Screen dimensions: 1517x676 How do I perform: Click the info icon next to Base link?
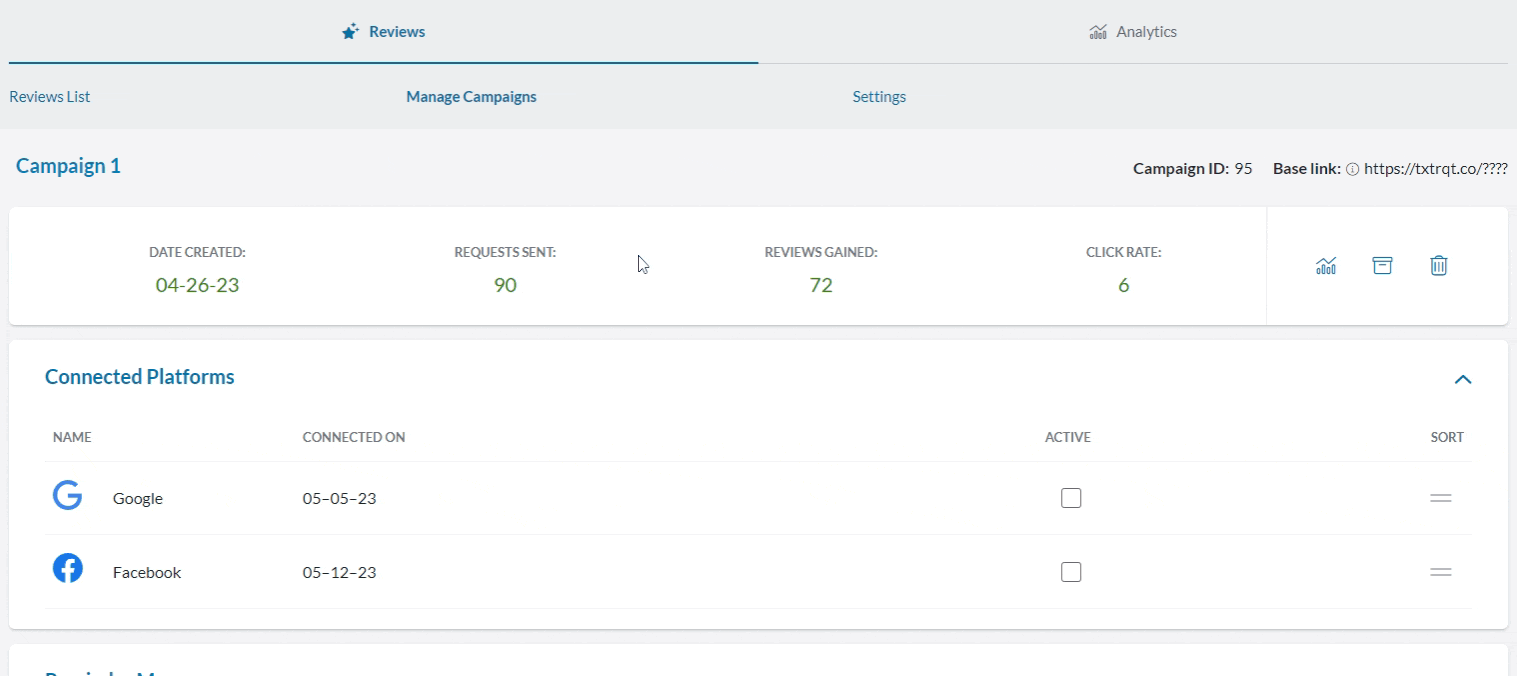(x=1353, y=169)
